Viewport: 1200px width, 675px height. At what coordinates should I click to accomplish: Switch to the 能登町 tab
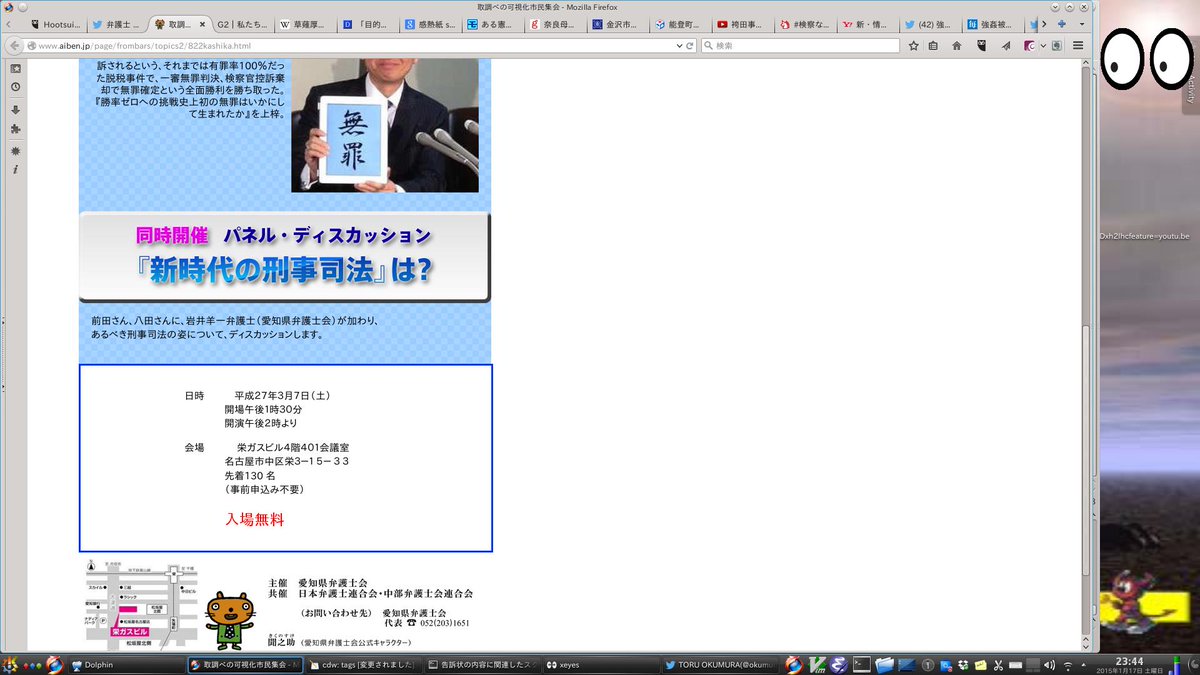pos(683,23)
